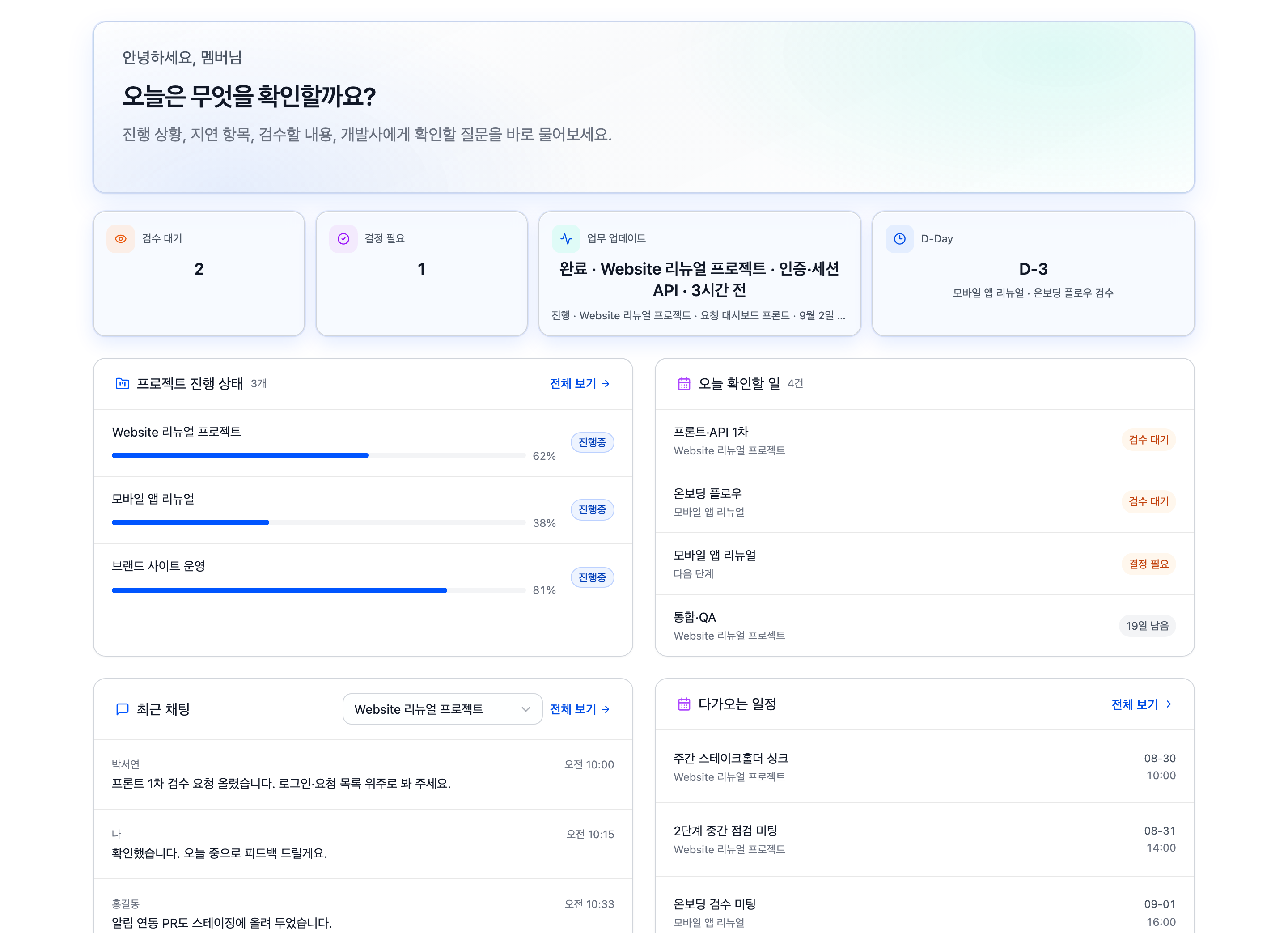This screenshot has height=933, width=1288.
Task: Click the activity pulse icon on 업무 업데이트 card
Action: pyautogui.click(x=566, y=238)
